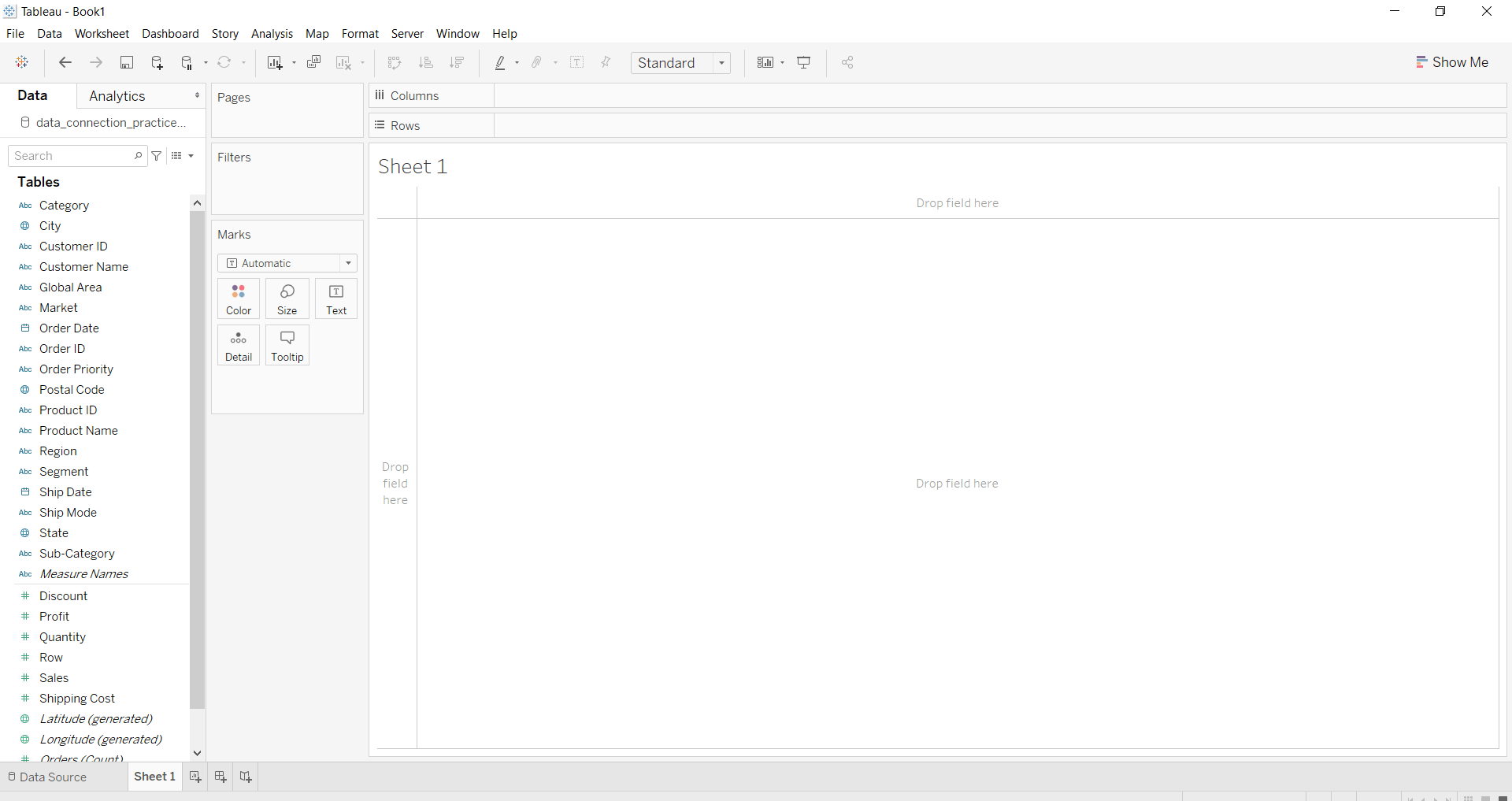1512x801 pixels.
Task: Open the Analysis menu
Action: point(272,34)
